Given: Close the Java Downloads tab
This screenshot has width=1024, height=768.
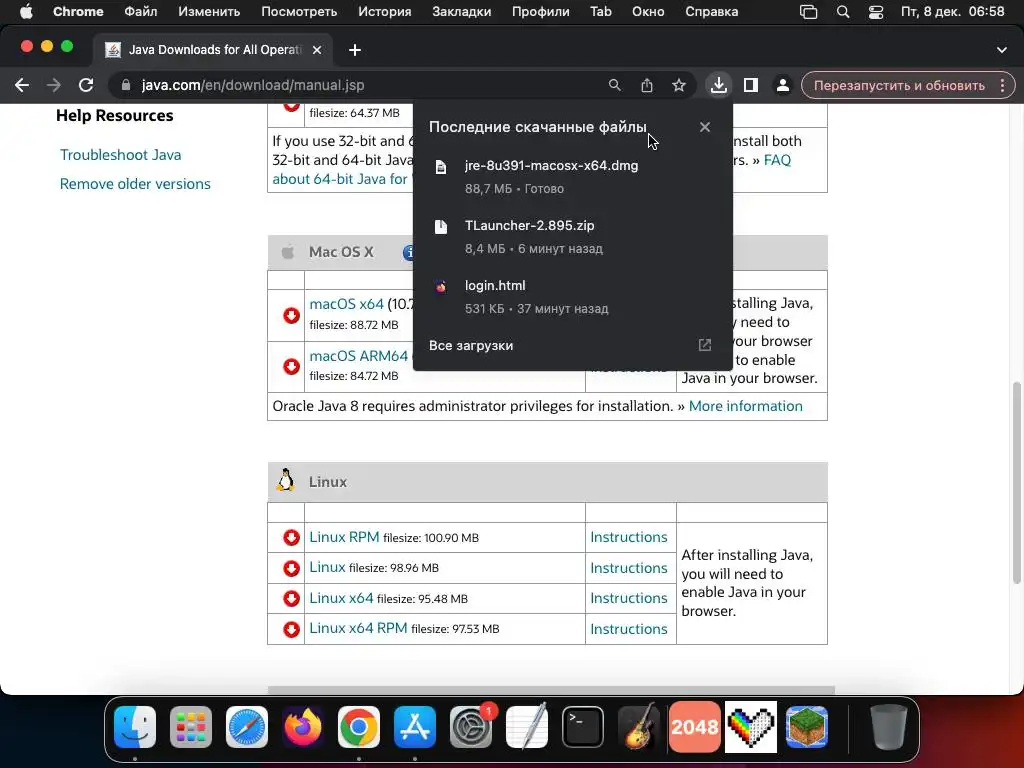Looking at the screenshot, I should click(x=317, y=50).
